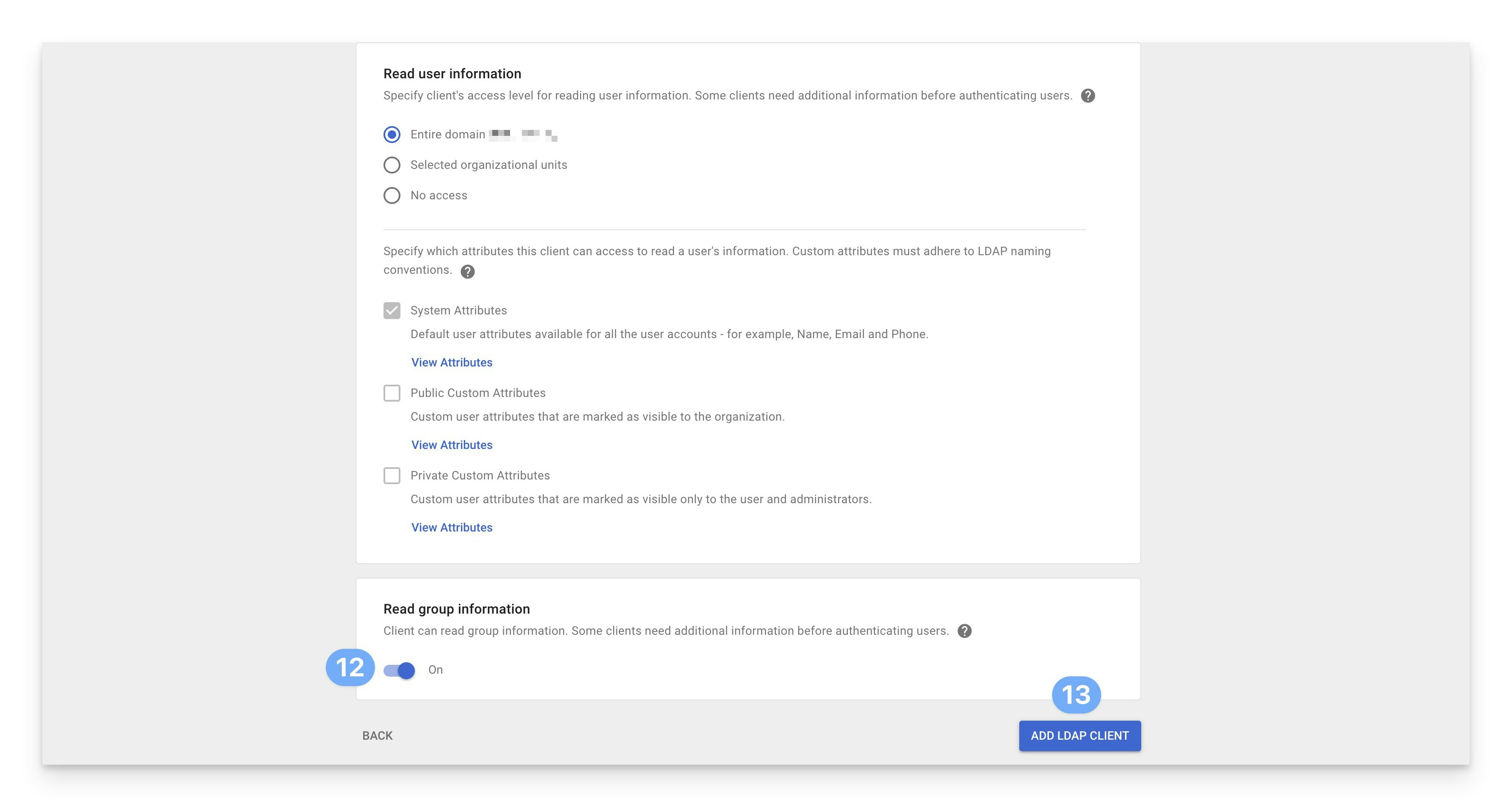The height and width of the screenshot is (807, 1512).
Task: Click the On label next to toggle
Action: coord(436,669)
